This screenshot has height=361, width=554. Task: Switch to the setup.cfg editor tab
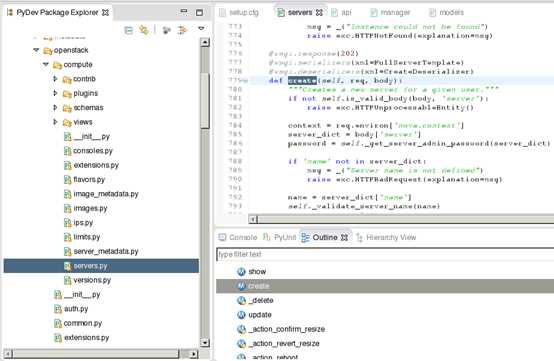(x=239, y=13)
